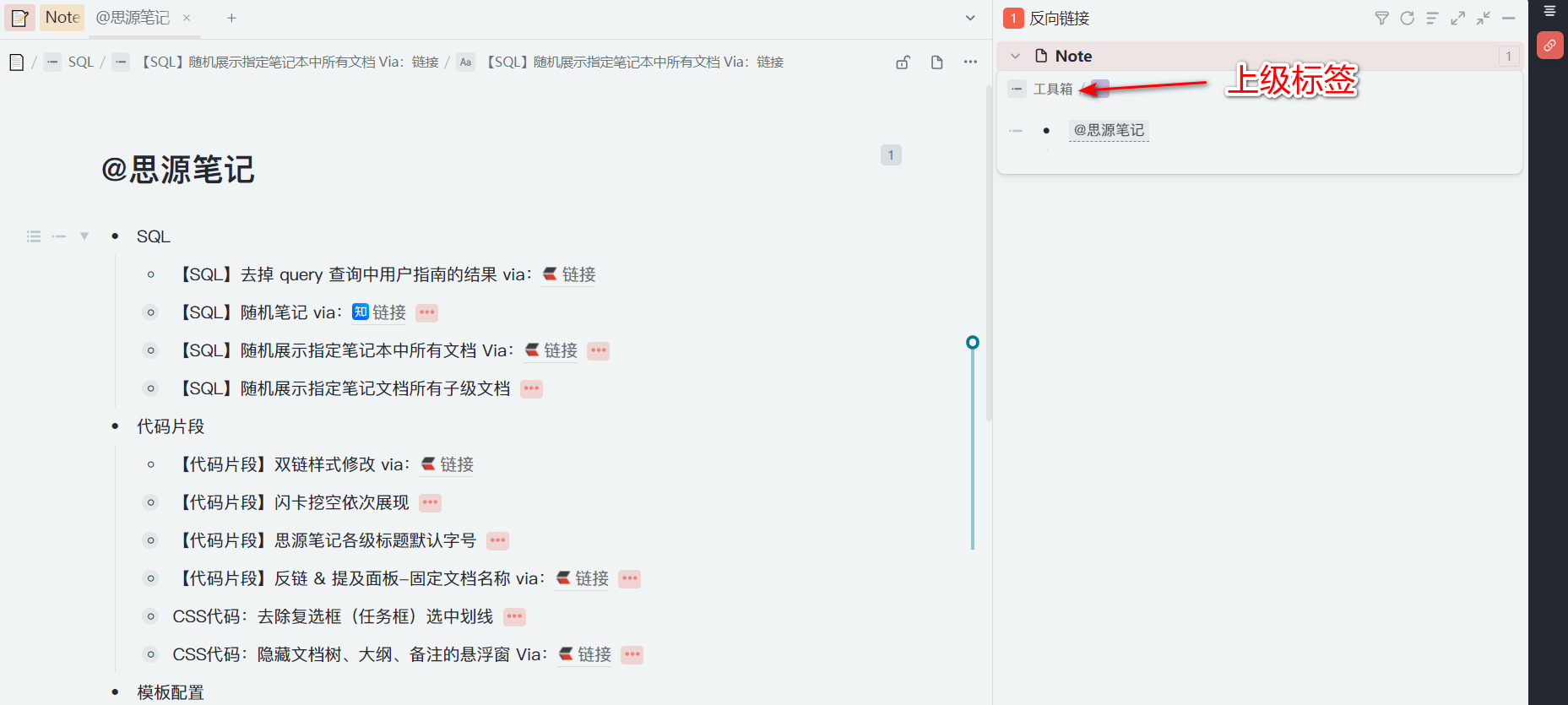The image size is (1568, 705).
Task: Collapse the Note backlink group chevron
Action: [x=1016, y=57]
